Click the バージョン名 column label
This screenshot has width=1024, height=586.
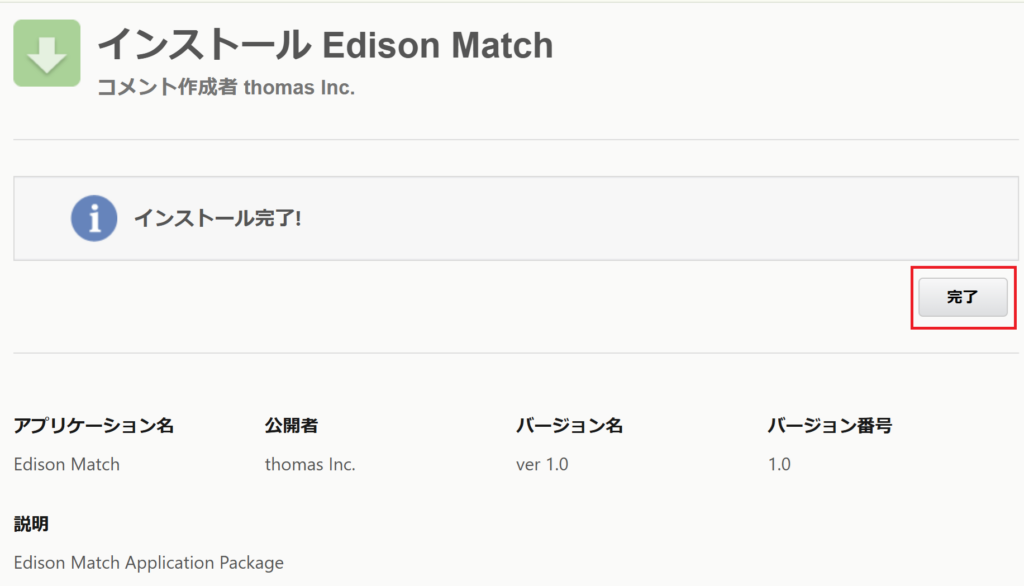pos(569,426)
